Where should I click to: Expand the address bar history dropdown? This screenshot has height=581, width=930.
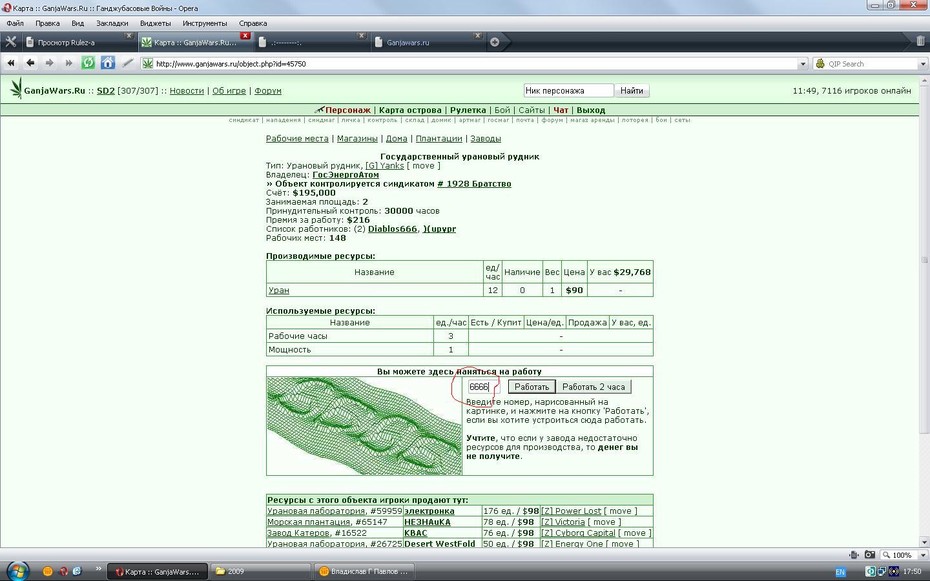803,63
